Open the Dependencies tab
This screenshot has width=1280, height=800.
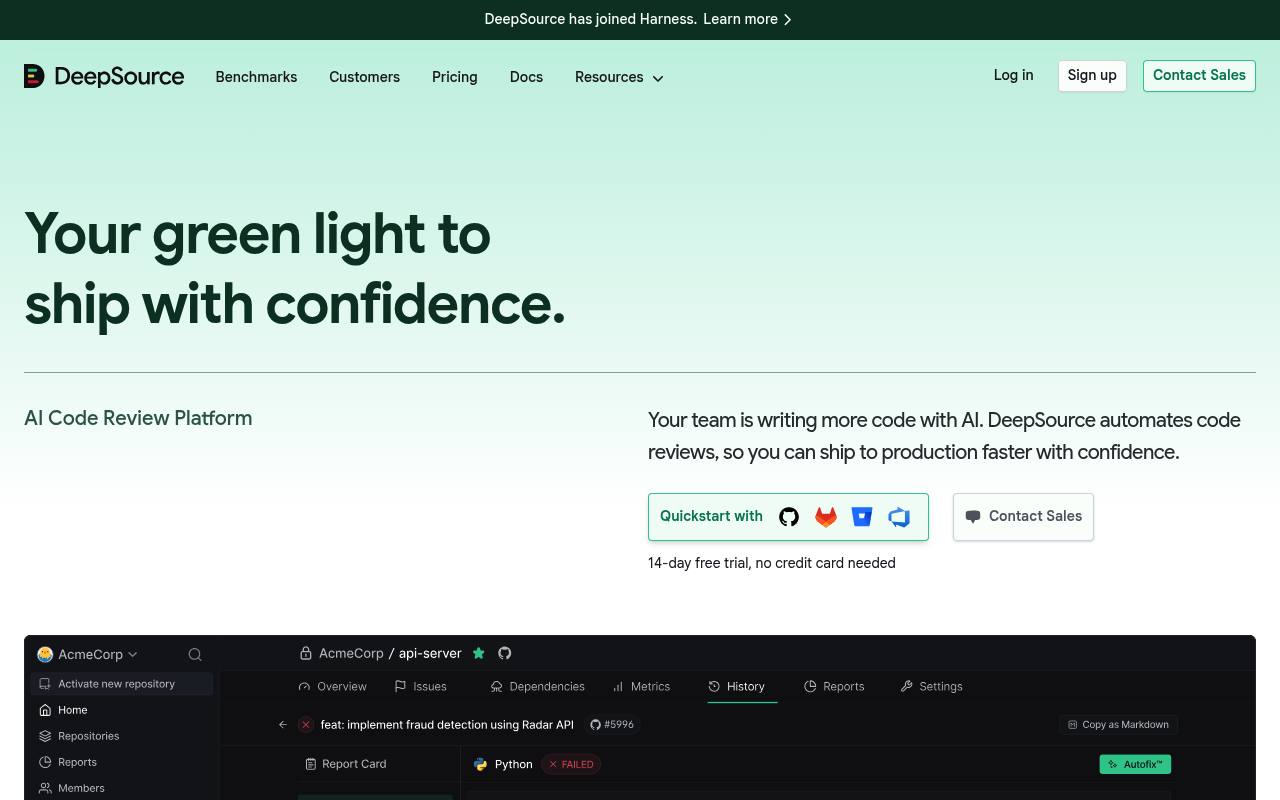537,687
